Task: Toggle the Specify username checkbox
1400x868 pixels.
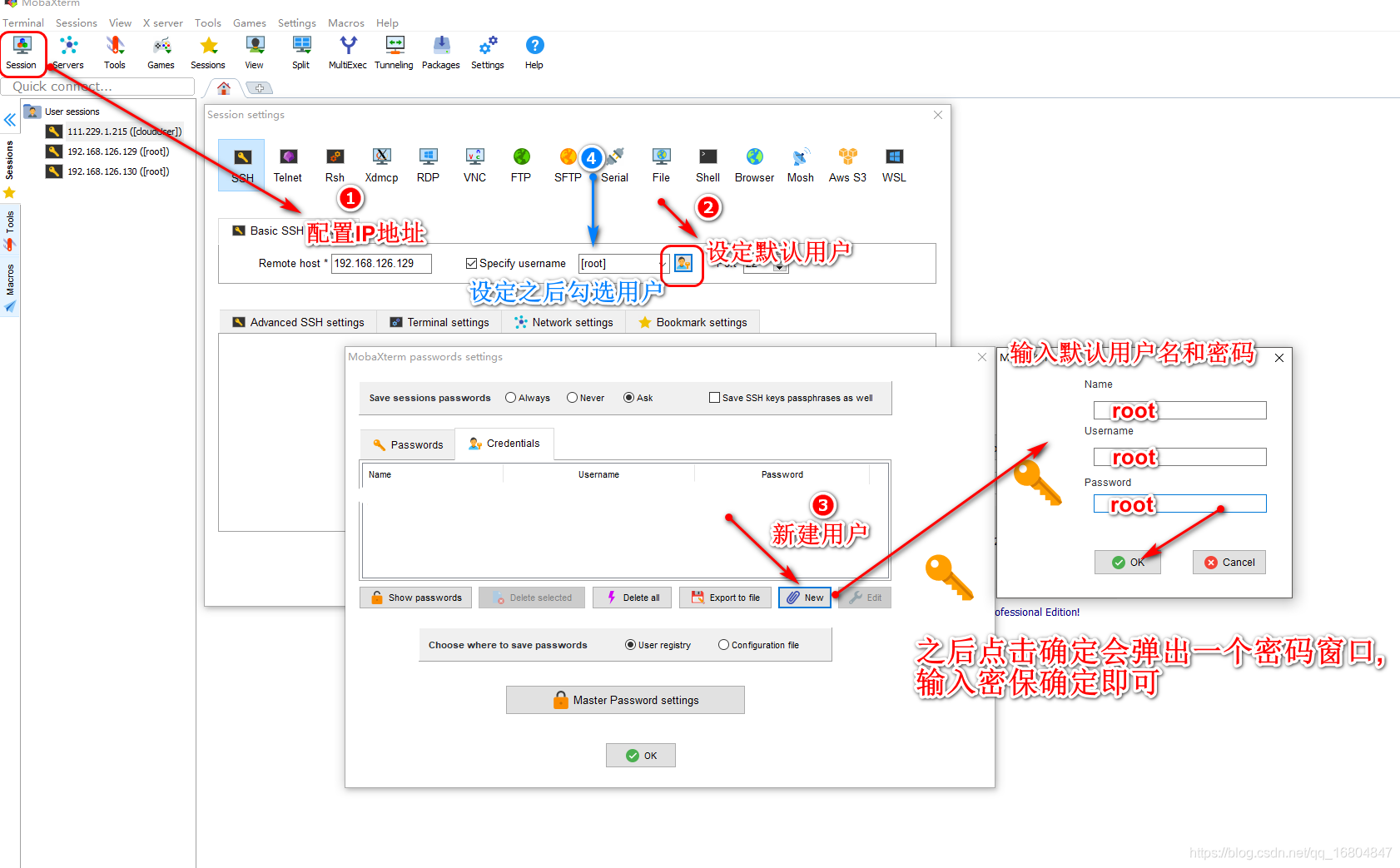Action: pyautogui.click(x=471, y=263)
